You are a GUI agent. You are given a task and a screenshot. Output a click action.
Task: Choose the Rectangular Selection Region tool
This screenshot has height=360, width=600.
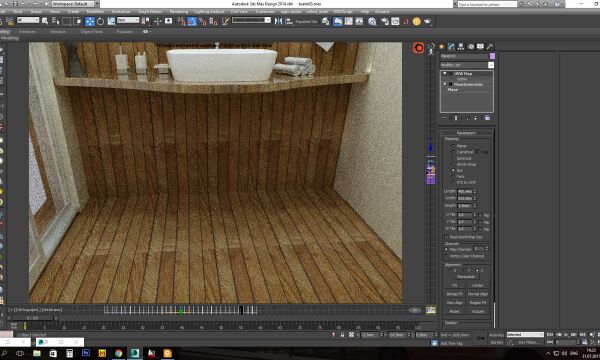pyautogui.click(x=67, y=21)
